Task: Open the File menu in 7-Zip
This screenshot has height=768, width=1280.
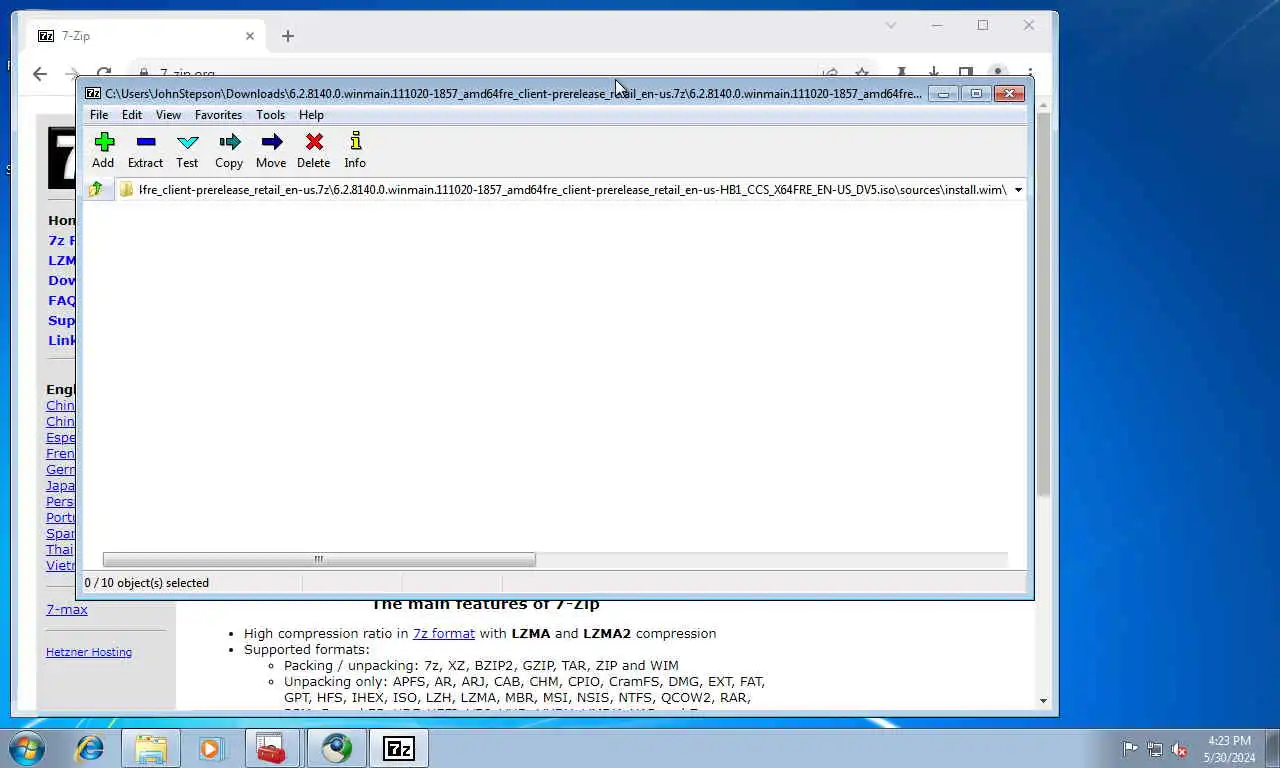Action: click(99, 115)
